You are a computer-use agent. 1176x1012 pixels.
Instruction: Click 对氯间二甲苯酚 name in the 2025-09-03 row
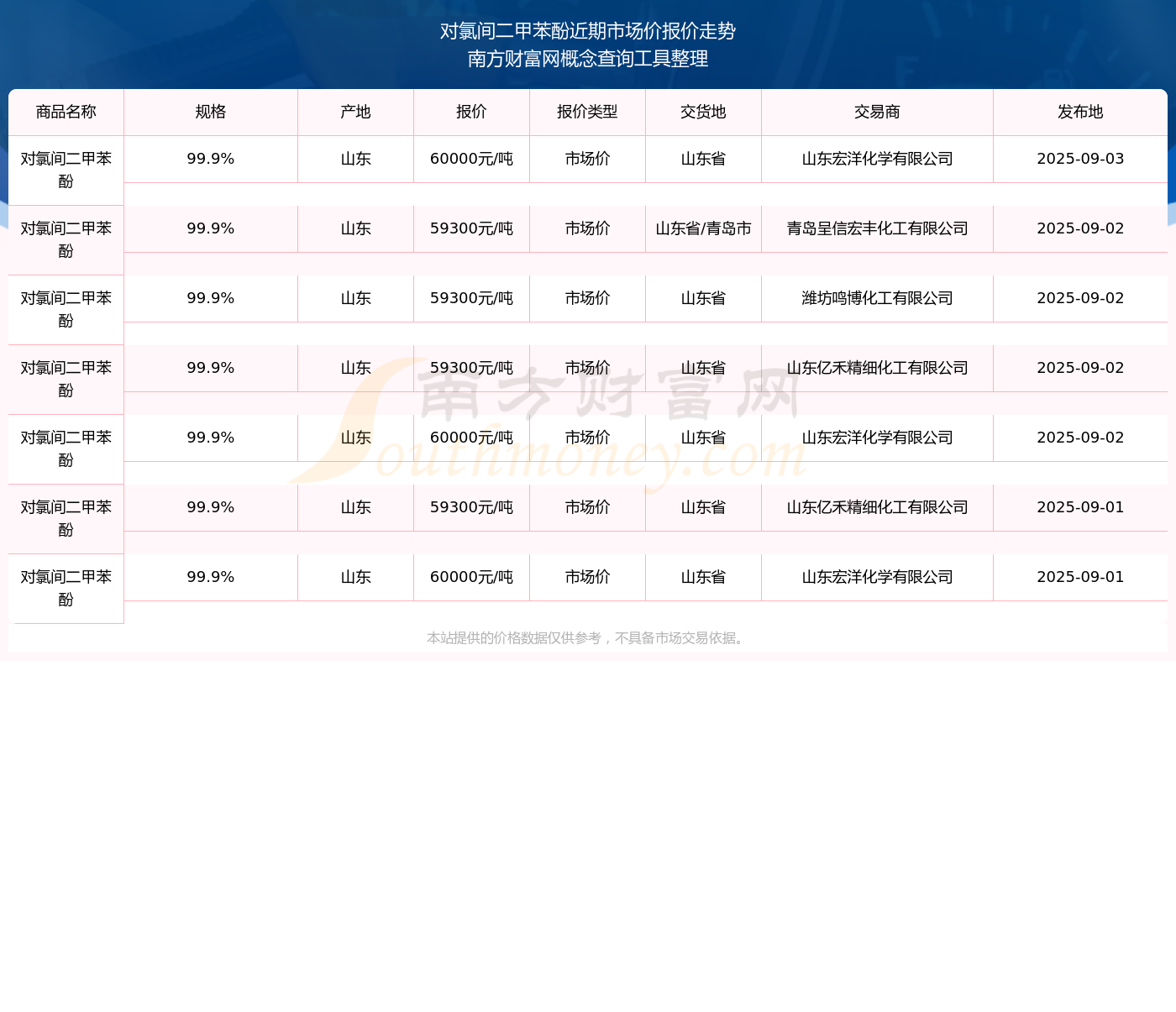click(66, 170)
